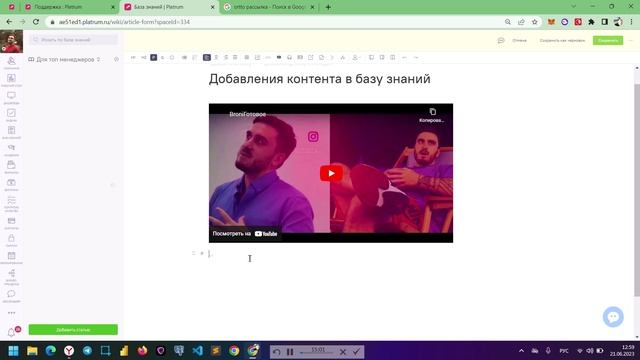Image resolution: width=640 pixels, height=360 pixels.
Task: Open the three-dots more menu in sidebar
Action: [x=11, y=313]
